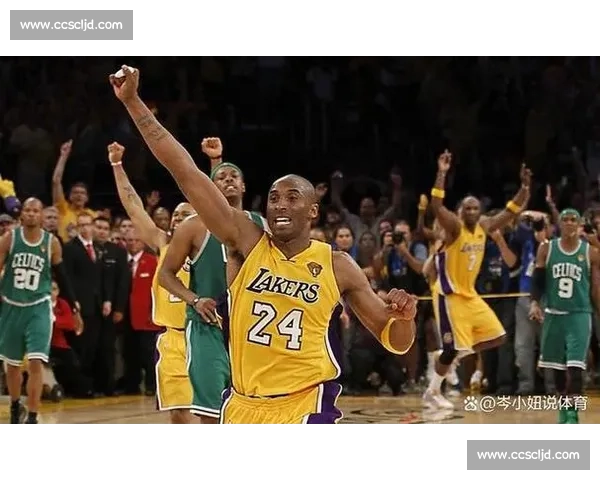Click the small logo icon before the Chinese watermark
Viewport: 600px width, 480px height.
(x=471, y=403)
